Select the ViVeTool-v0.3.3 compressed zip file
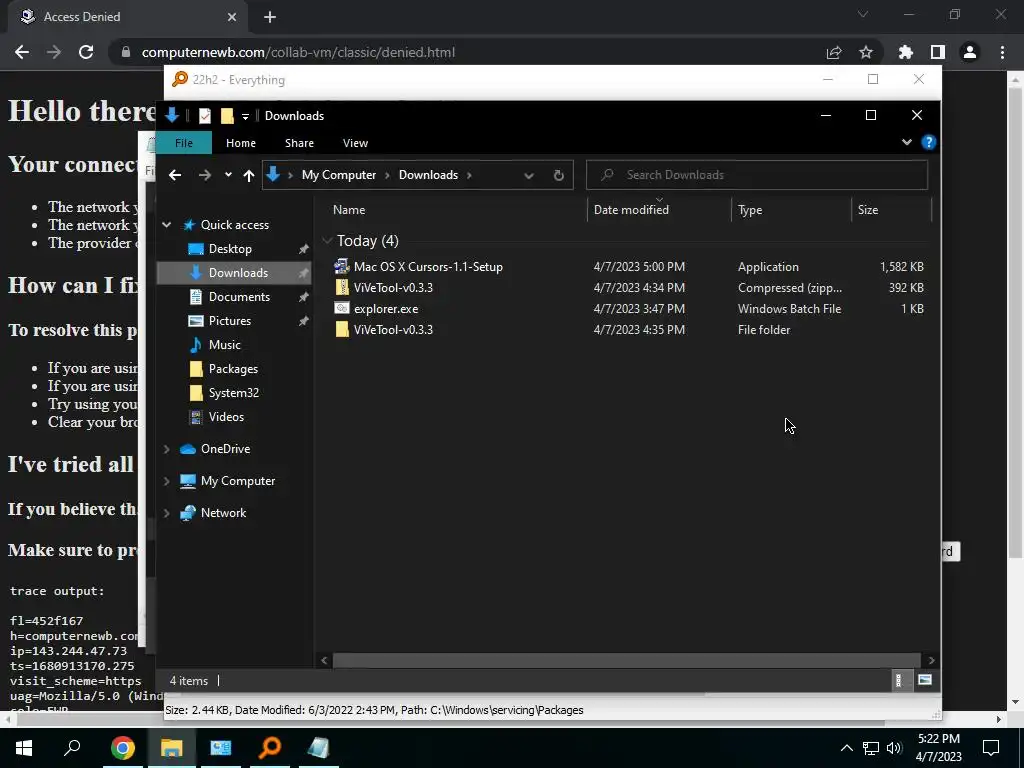The height and width of the screenshot is (768, 1024). (x=393, y=287)
